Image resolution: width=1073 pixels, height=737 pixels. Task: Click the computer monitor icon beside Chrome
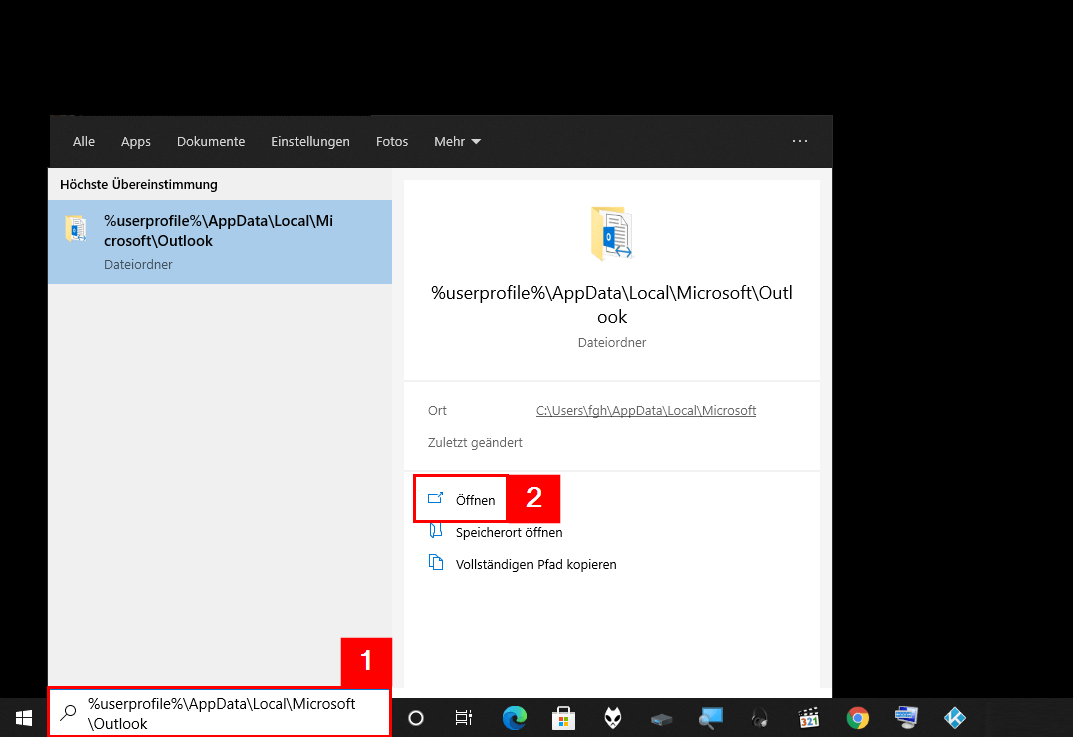click(906, 718)
